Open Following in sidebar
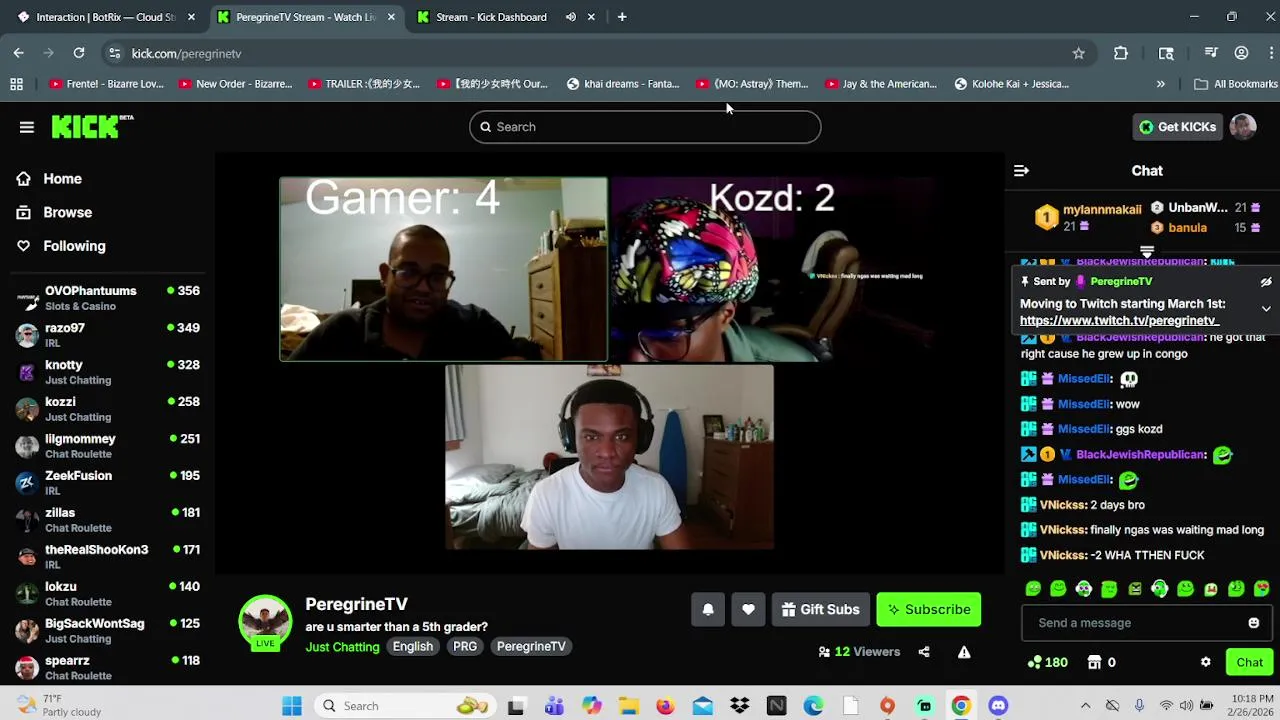 (x=74, y=246)
